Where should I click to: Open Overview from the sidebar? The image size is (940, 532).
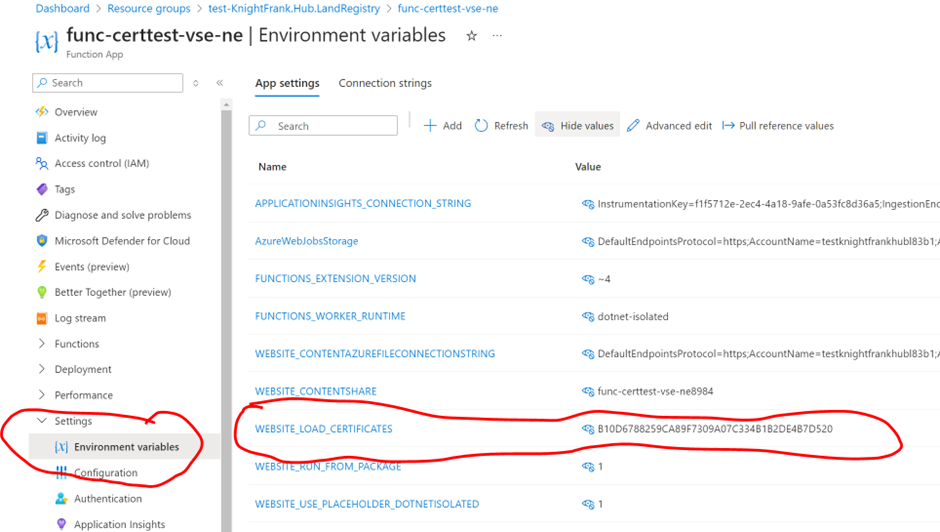point(76,112)
